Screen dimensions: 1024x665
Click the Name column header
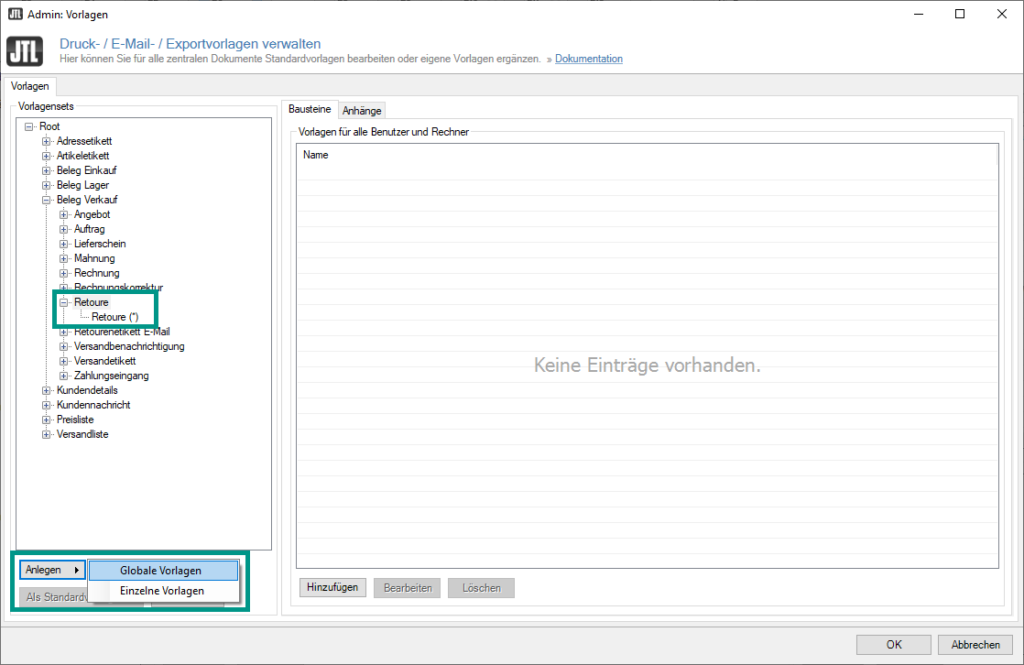tap(316, 155)
